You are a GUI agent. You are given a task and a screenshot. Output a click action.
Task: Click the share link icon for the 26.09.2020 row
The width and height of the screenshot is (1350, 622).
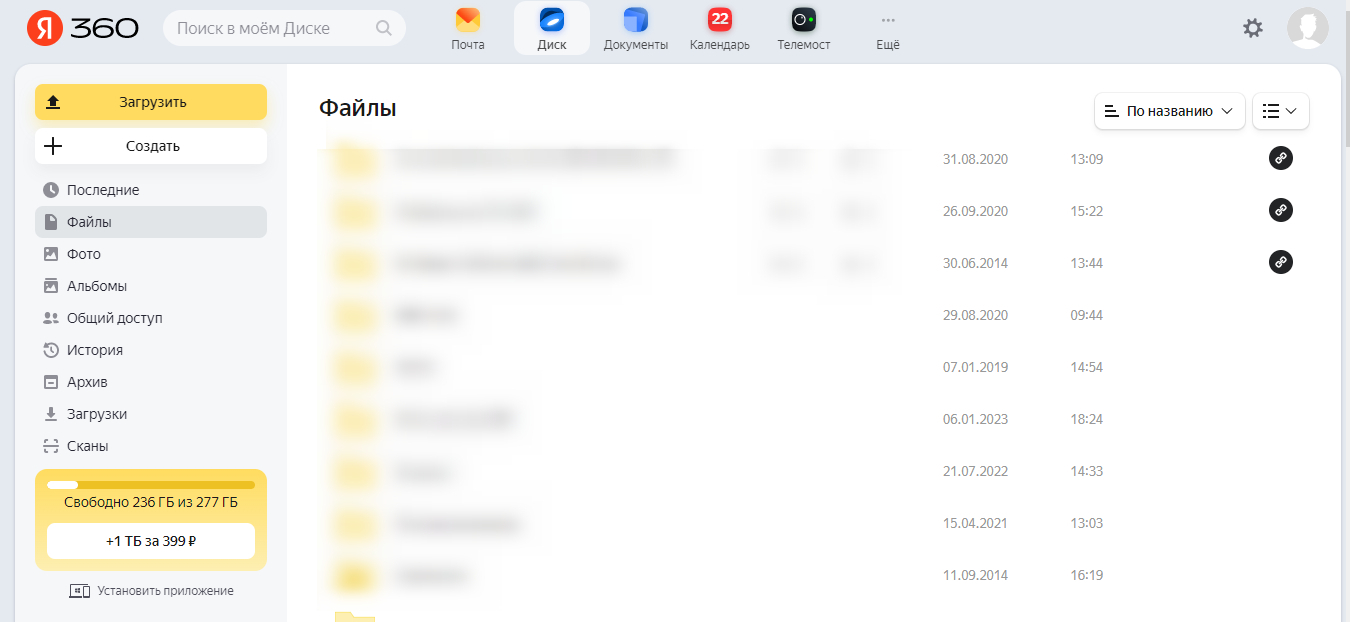(1281, 210)
